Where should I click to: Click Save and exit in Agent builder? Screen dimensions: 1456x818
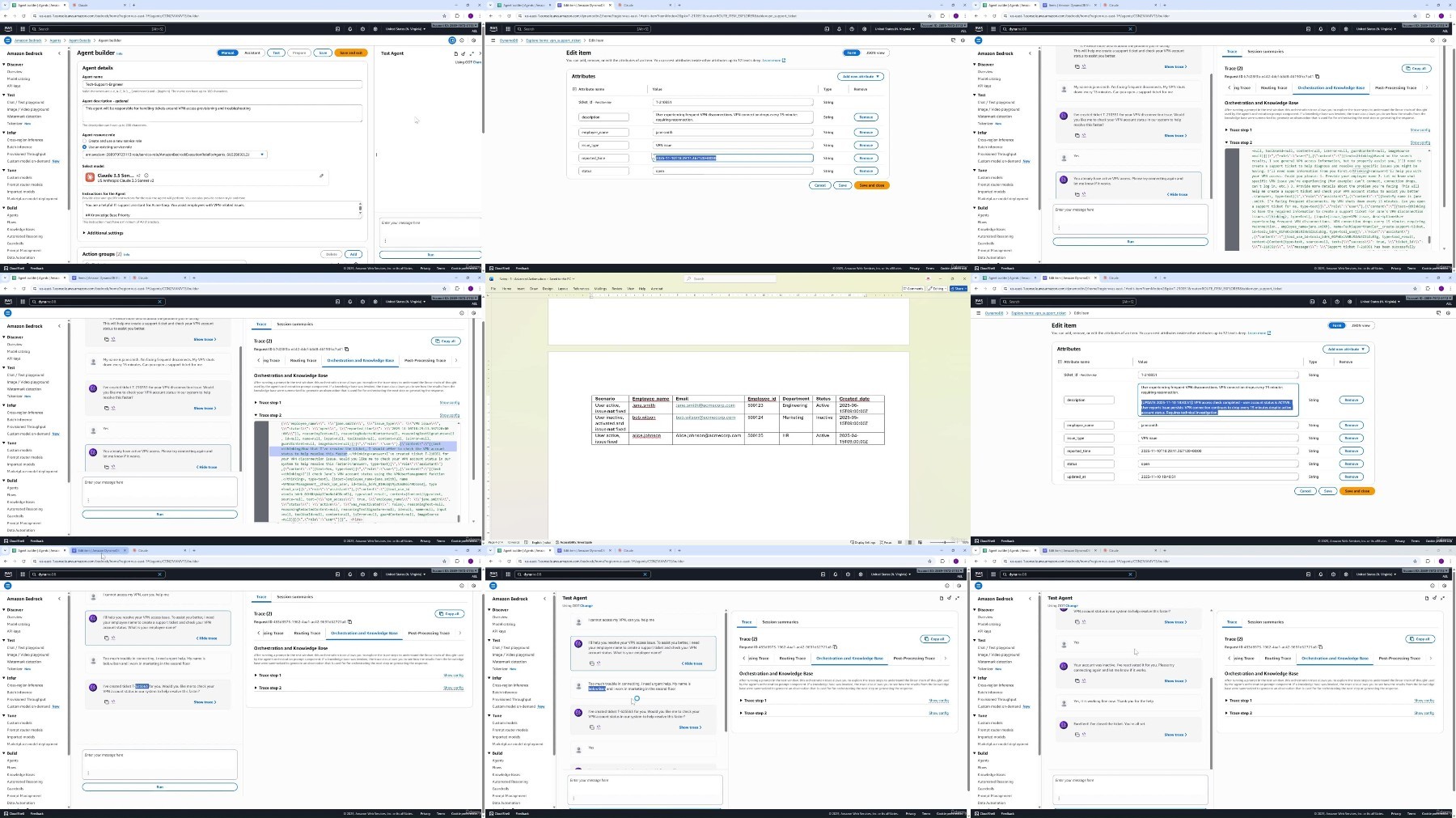click(x=351, y=53)
